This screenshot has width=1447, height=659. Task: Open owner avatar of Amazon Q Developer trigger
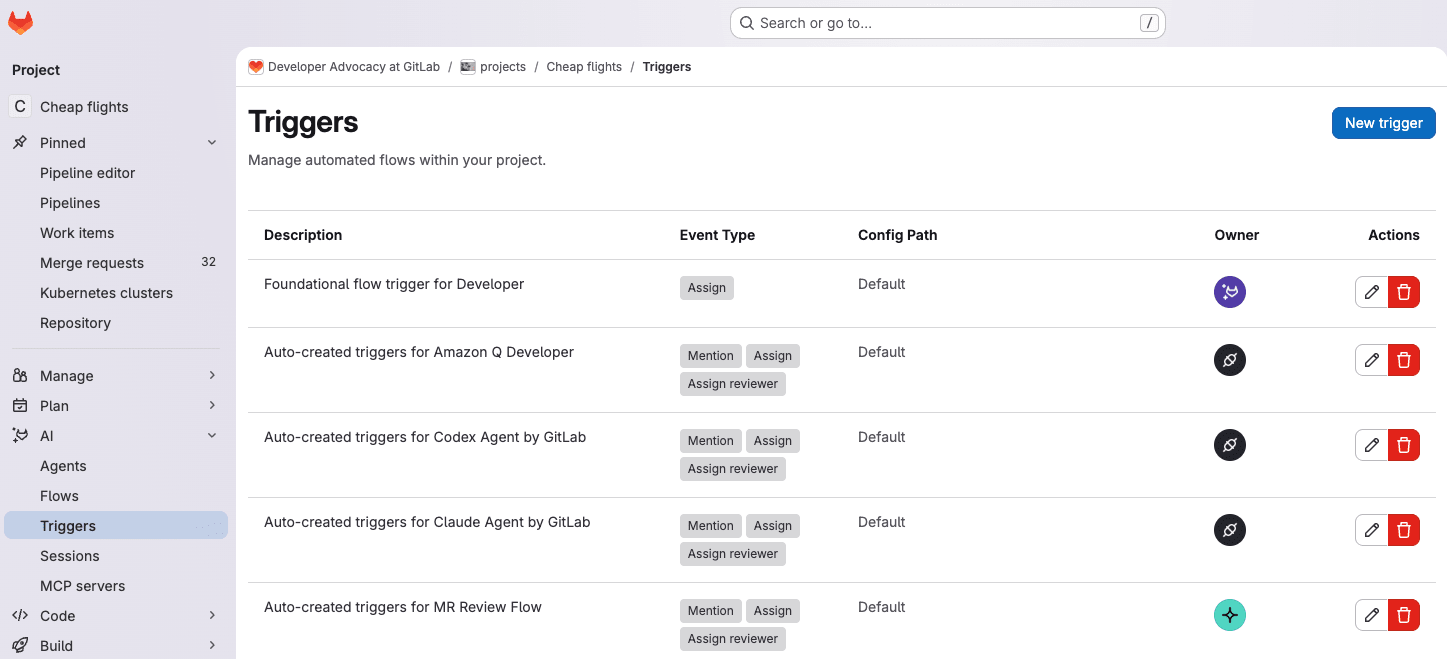pyautogui.click(x=1230, y=360)
